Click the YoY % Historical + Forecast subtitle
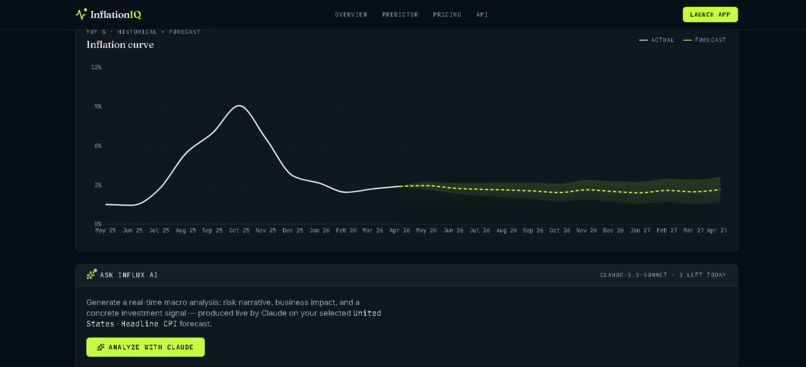 point(143,32)
